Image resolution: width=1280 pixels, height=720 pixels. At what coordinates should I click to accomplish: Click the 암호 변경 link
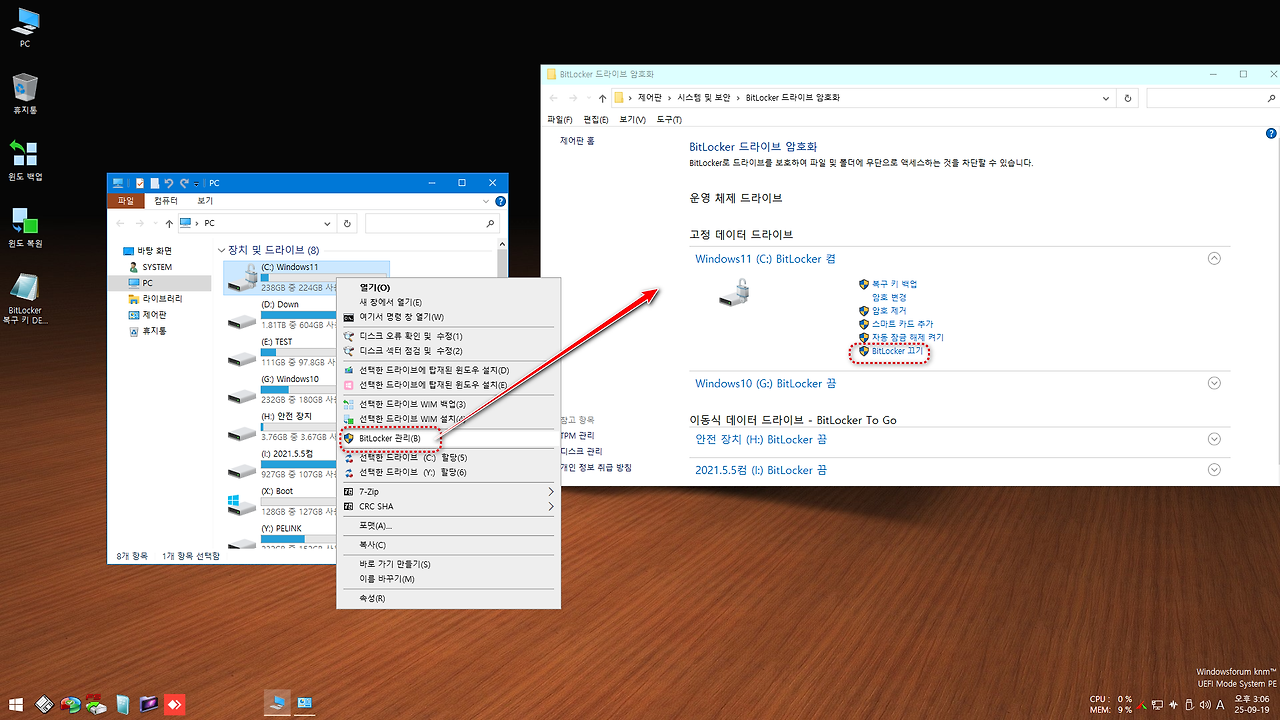click(889, 297)
